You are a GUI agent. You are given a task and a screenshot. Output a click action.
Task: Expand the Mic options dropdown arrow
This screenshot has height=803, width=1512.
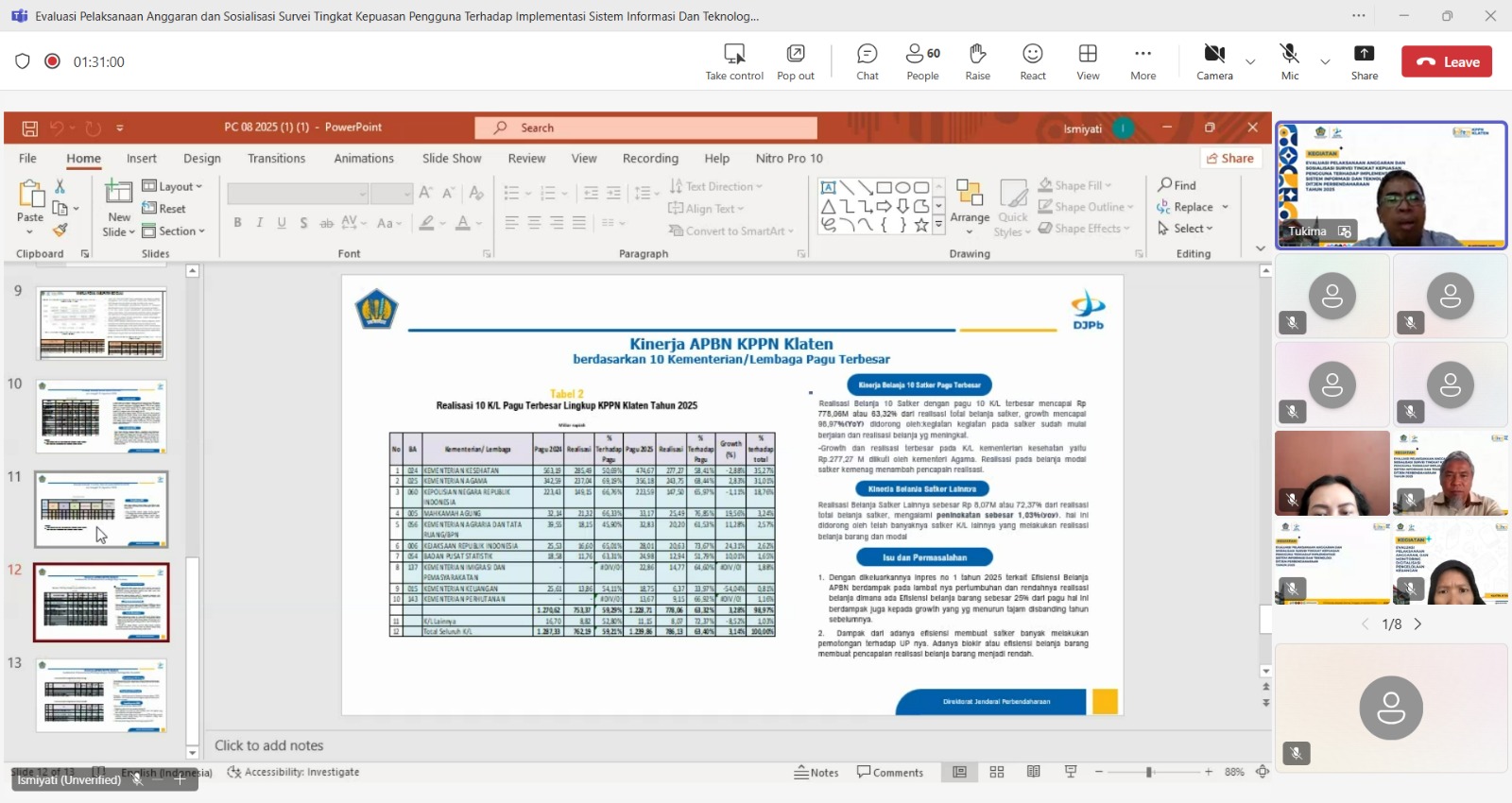1325,62
